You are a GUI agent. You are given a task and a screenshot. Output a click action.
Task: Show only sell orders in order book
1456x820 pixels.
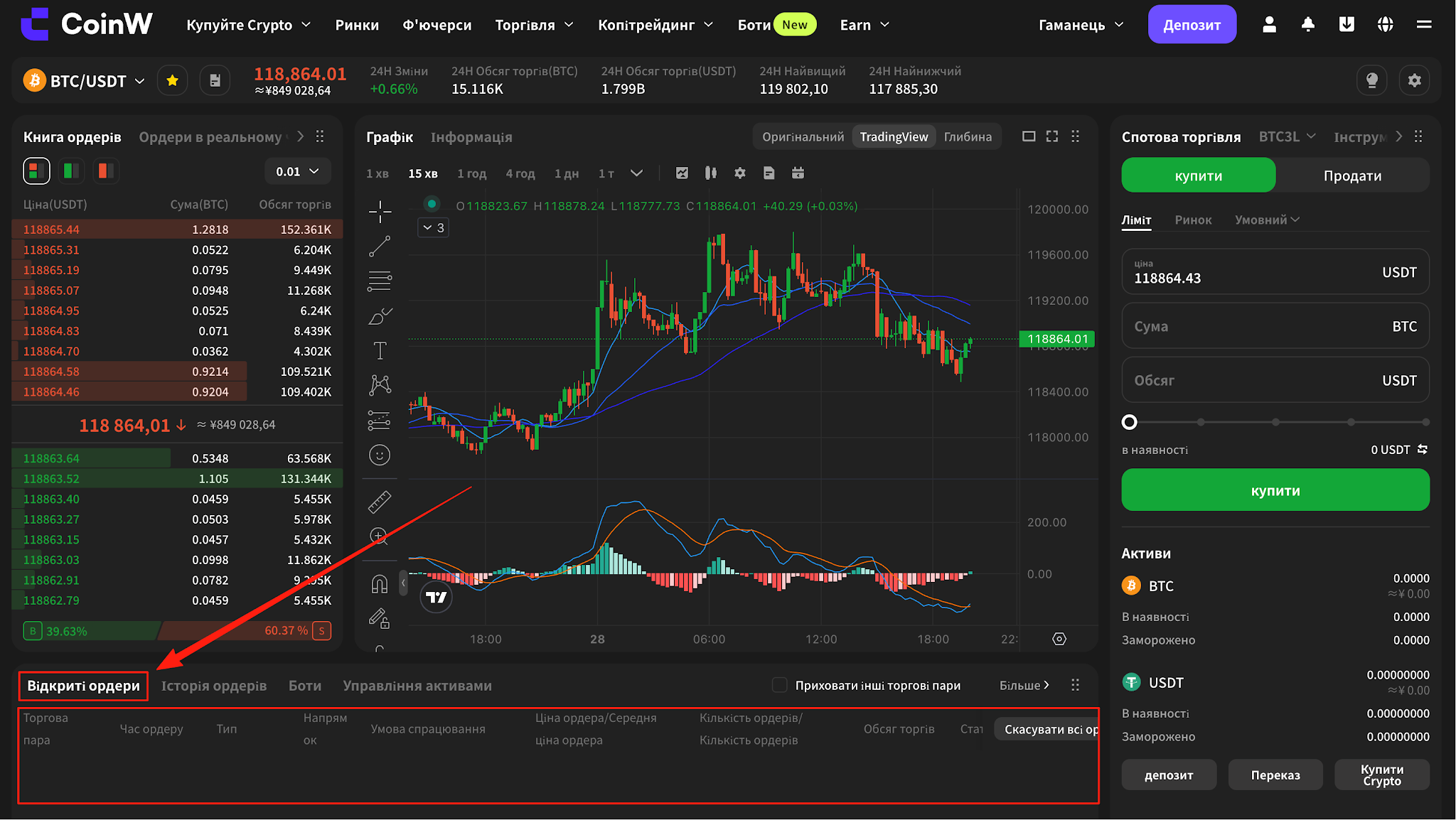click(106, 171)
